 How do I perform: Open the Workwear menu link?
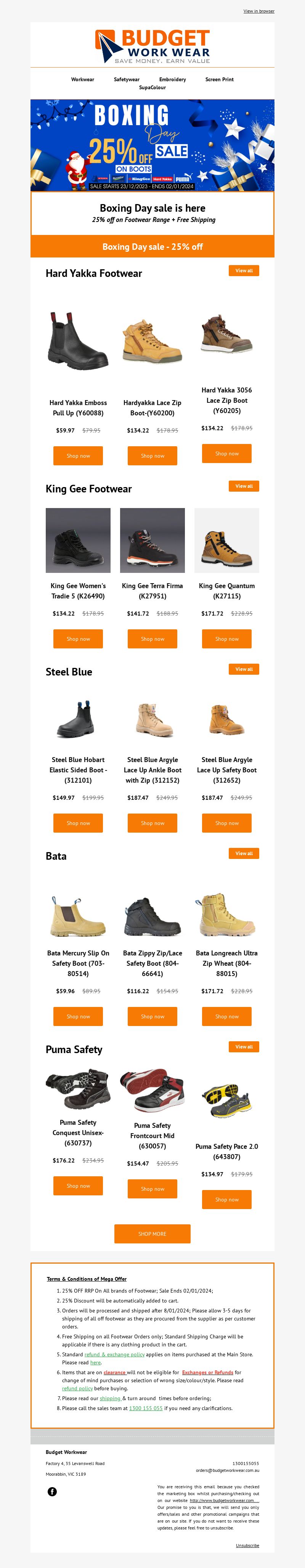(83, 79)
